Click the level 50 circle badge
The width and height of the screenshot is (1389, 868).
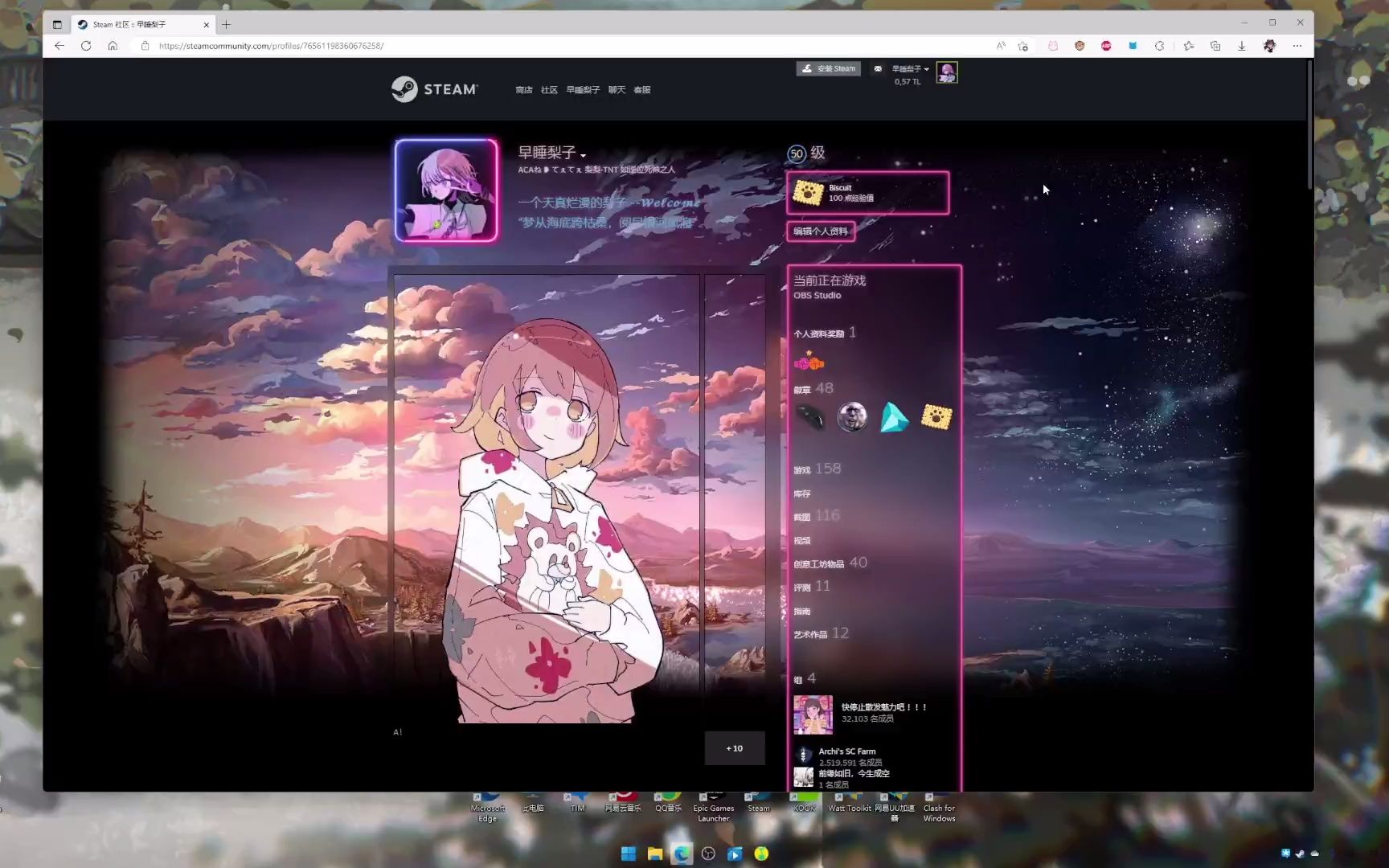pos(796,154)
